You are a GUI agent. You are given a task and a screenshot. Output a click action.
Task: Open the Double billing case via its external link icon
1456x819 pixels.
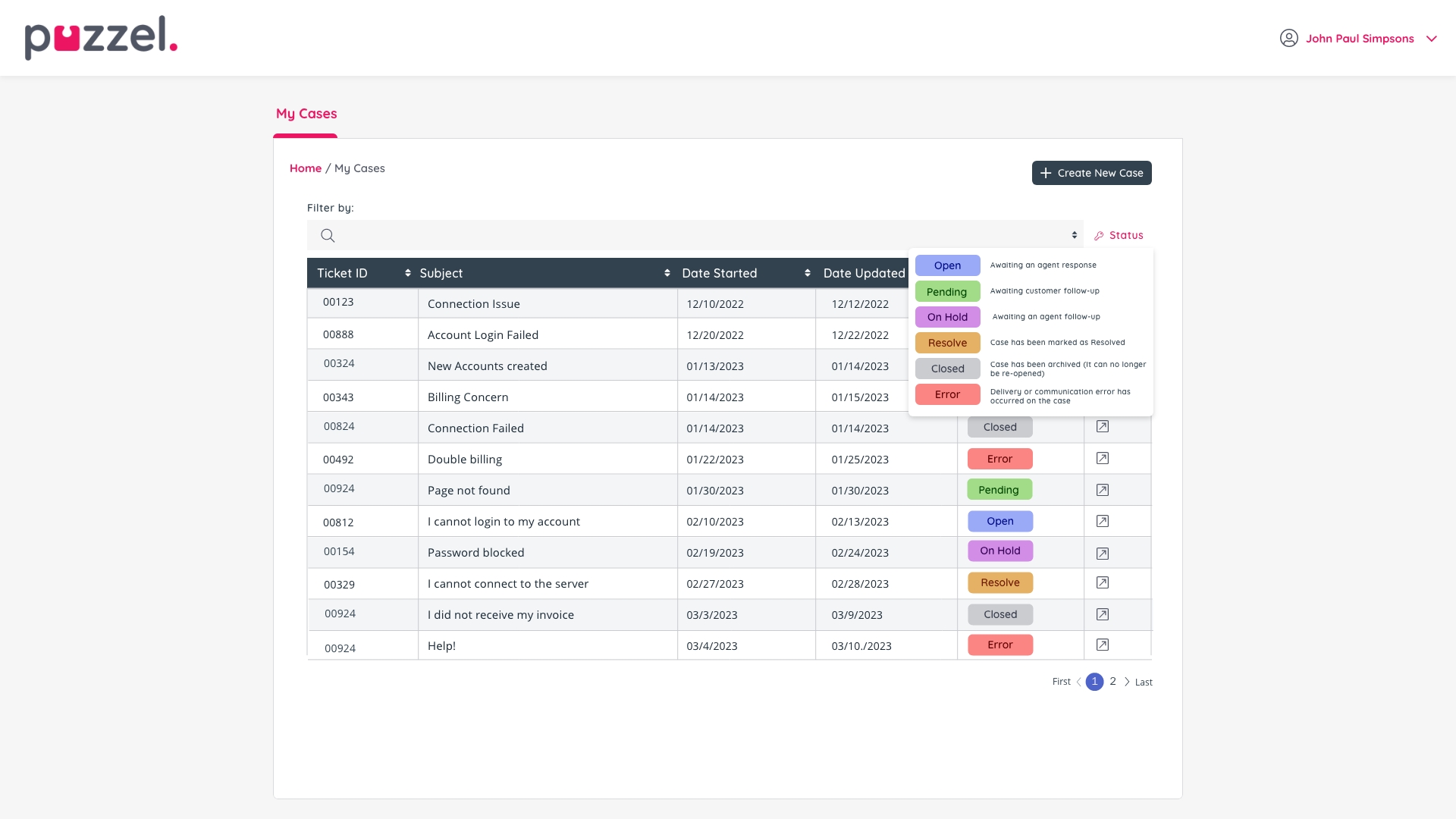pos(1103,459)
